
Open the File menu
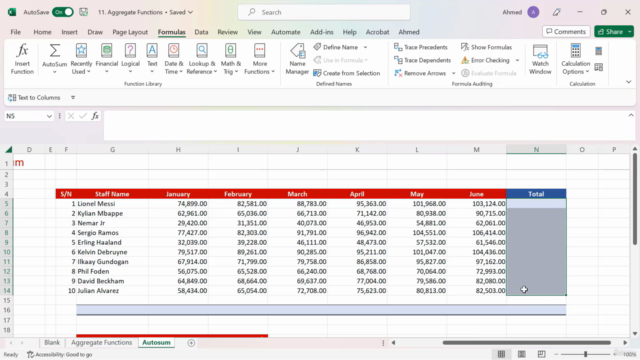[16, 32]
